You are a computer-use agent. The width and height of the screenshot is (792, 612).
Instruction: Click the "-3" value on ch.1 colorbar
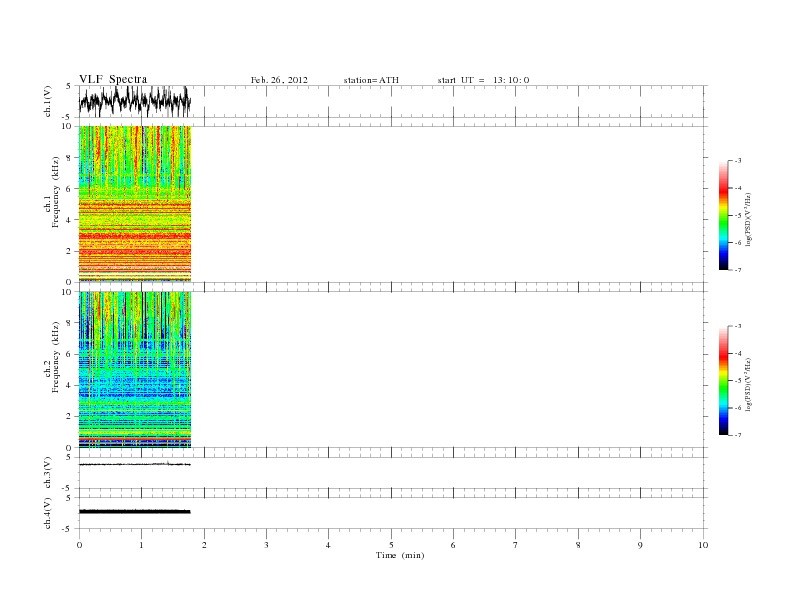tap(738, 161)
